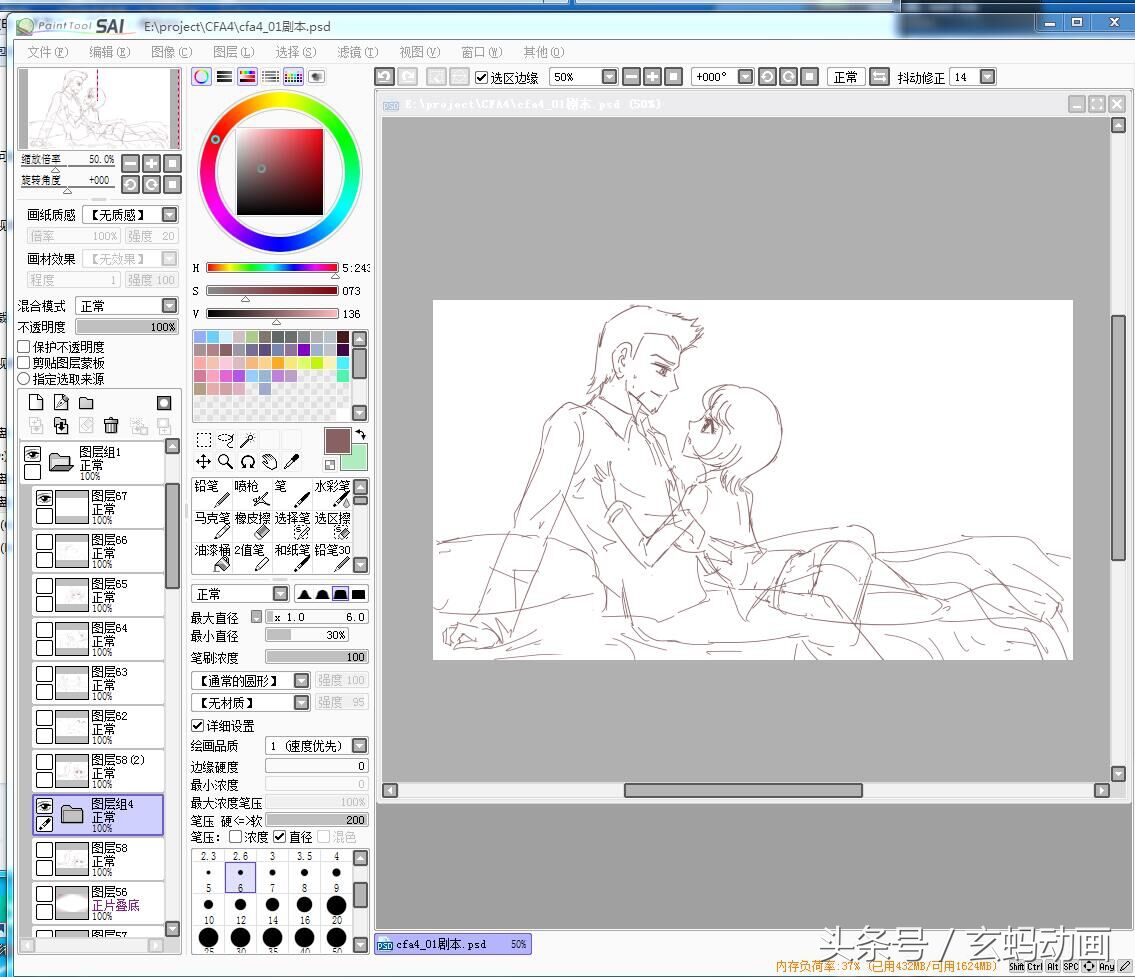This screenshot has height=977, width=1135.
Task: Delete layer using the trash can icon
Action: [x=111, y=426]
